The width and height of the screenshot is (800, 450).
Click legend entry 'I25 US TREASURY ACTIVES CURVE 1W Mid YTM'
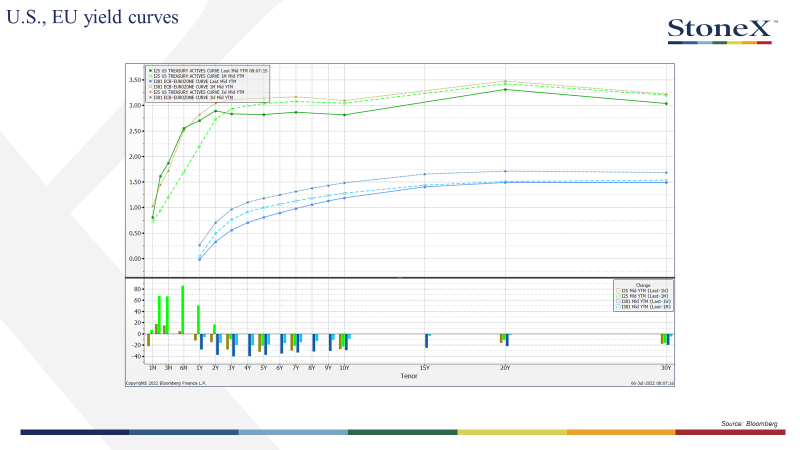pyautogui.click(x=198, y=92)
